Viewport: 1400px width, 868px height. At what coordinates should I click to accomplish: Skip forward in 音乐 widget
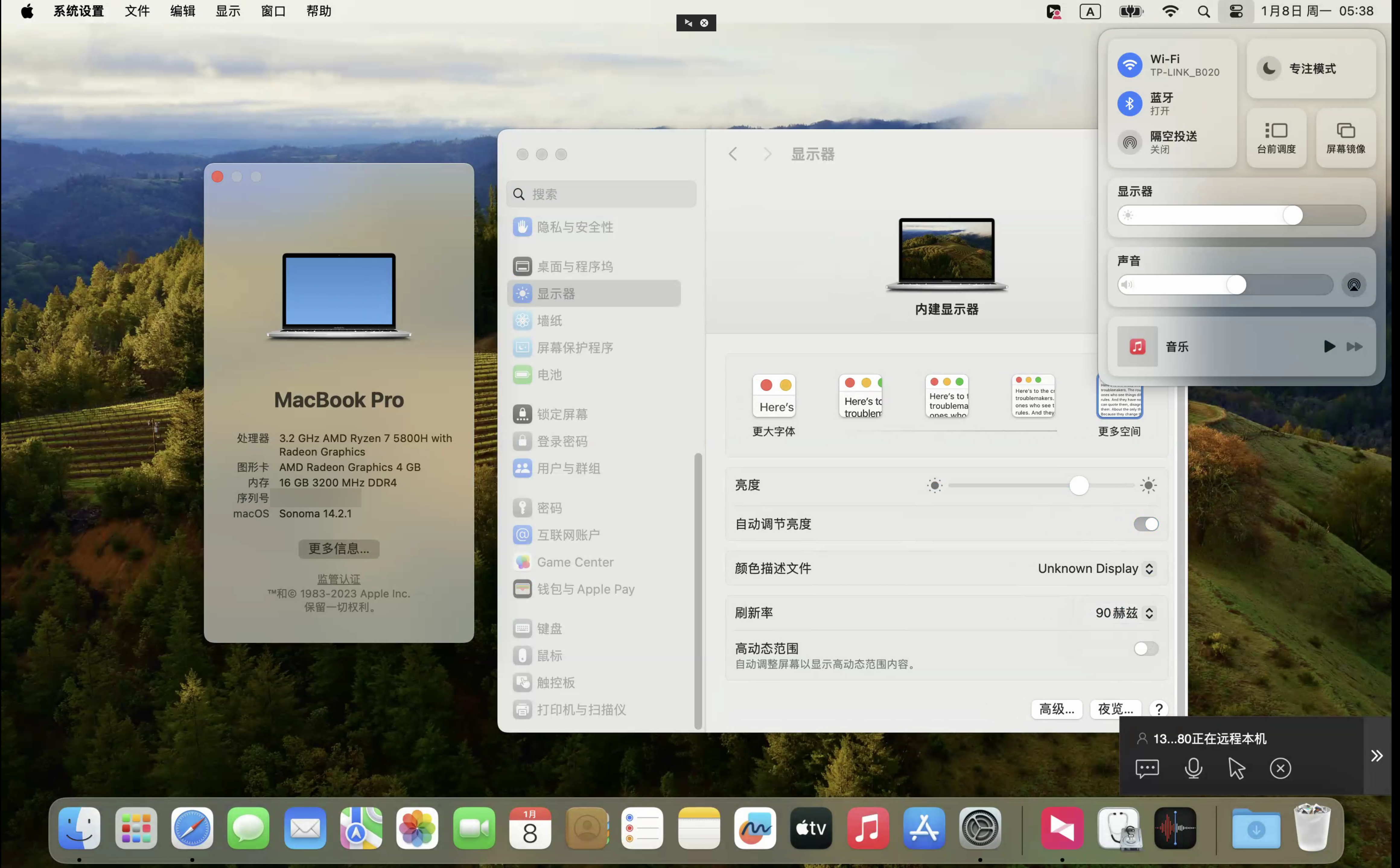[x=1355, y=347]
